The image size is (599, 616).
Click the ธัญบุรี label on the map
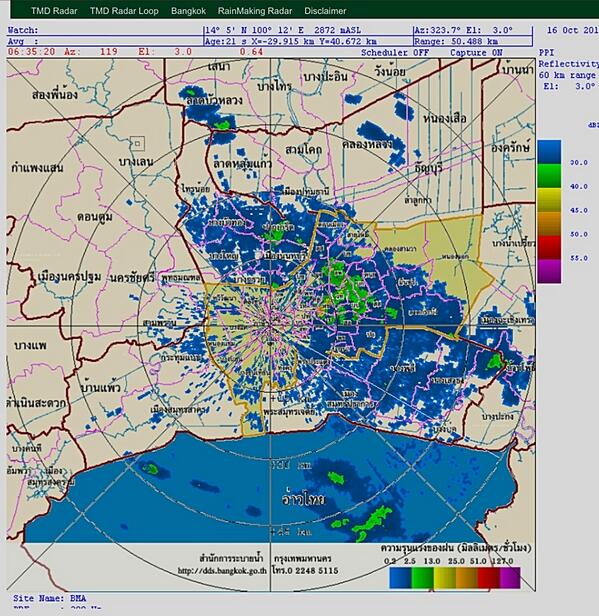[x=429, y=168]
